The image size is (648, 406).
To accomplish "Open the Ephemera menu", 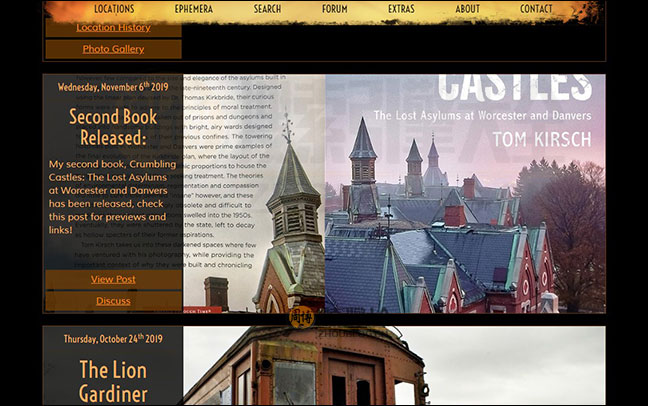I will 193,9.
